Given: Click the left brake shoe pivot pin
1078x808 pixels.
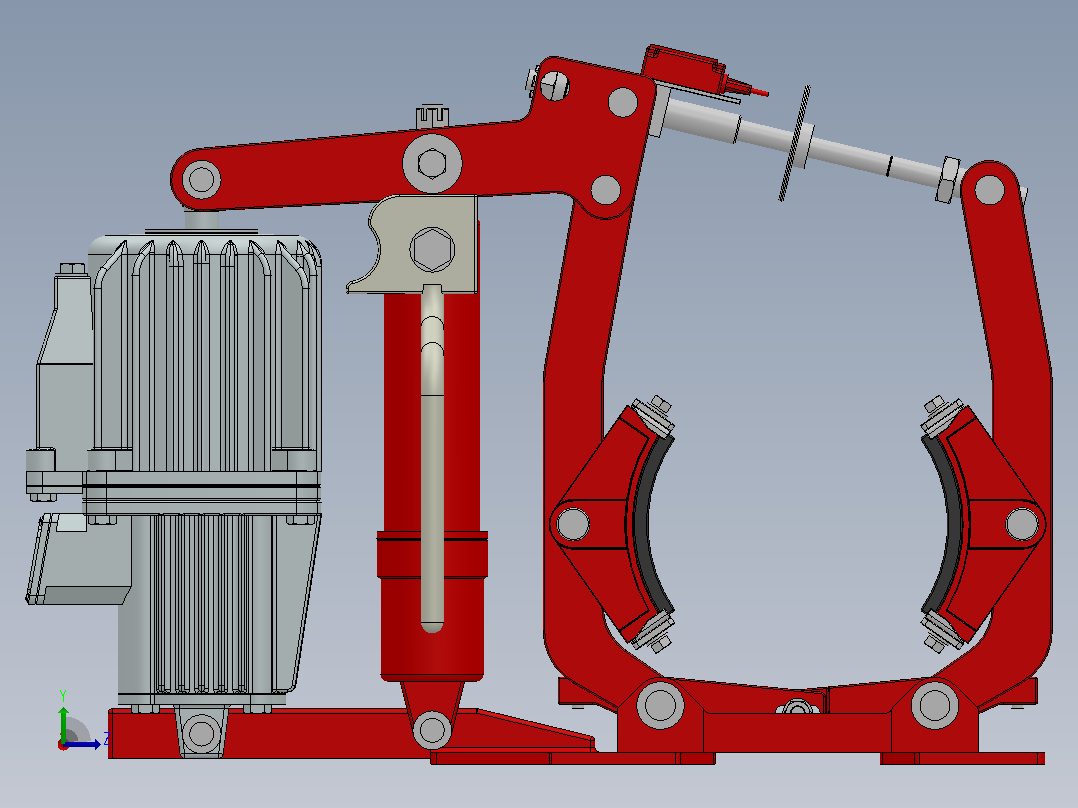Looking at the screenshot, I should [x=573, y=524].
